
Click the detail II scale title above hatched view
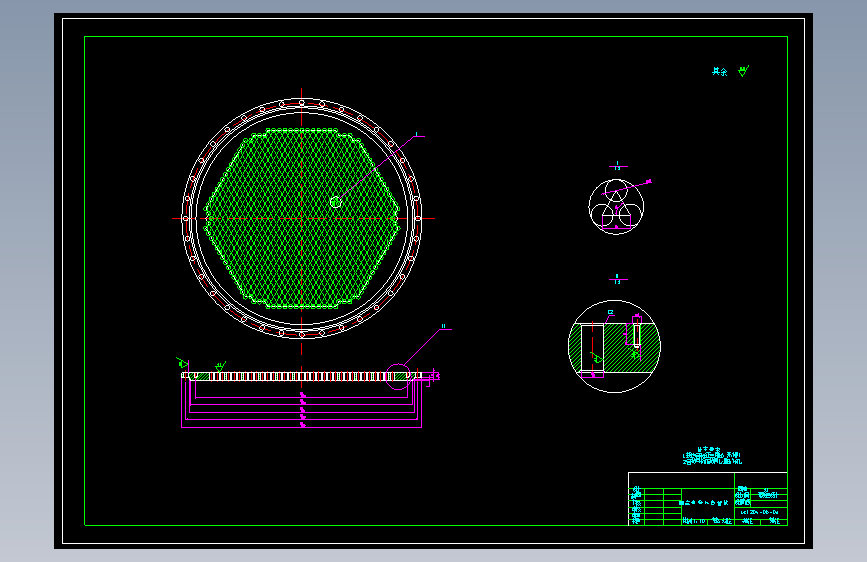tap(618, 279)
